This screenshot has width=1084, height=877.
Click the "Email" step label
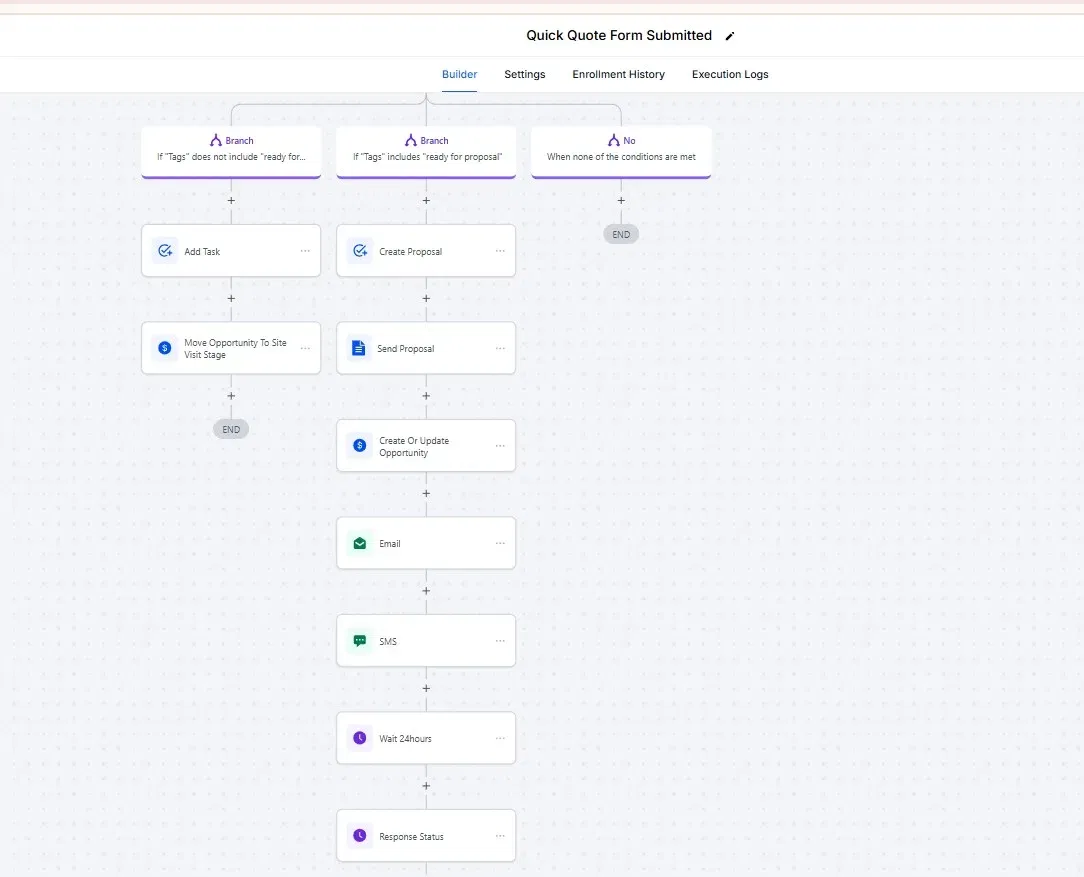(389, 544)
